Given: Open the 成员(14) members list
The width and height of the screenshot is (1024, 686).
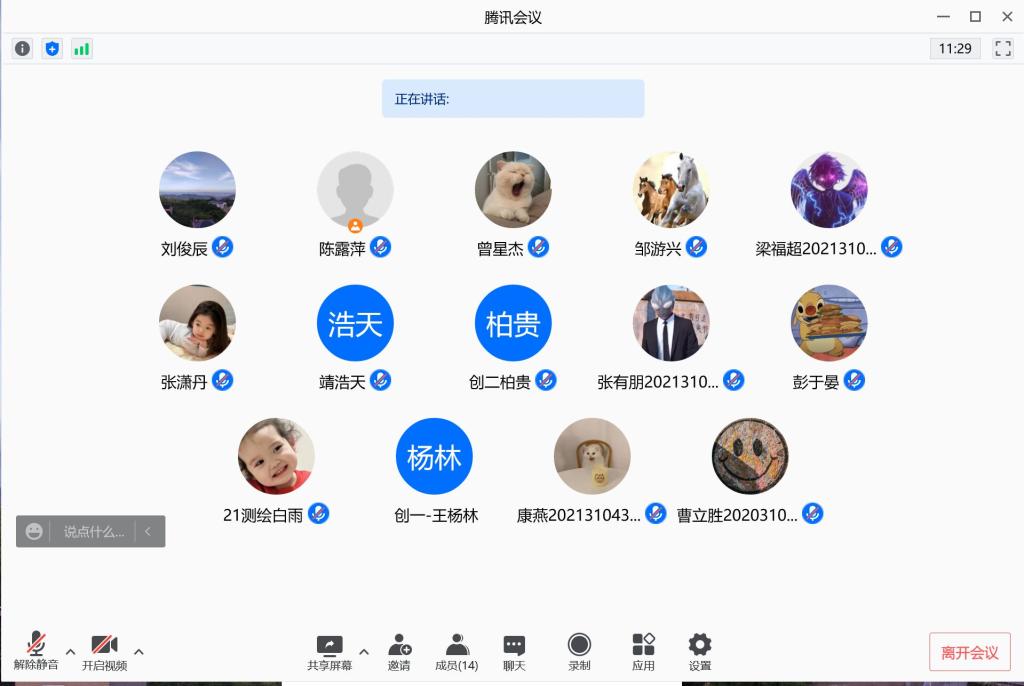Looking at the screenshot, I should pyautogui.click(x=456, y=653).
